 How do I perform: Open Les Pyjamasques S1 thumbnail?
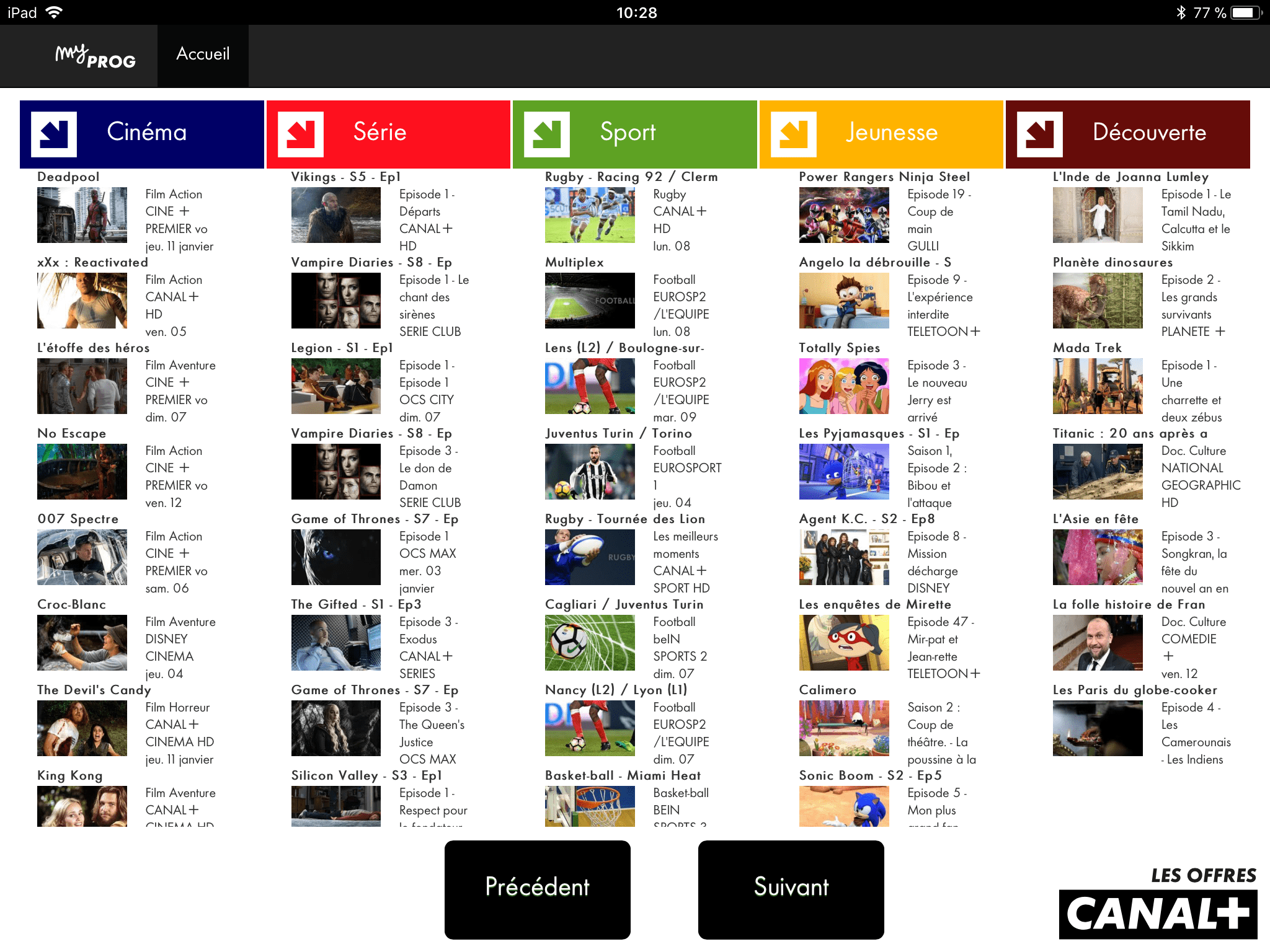click(x=844, y=472)
